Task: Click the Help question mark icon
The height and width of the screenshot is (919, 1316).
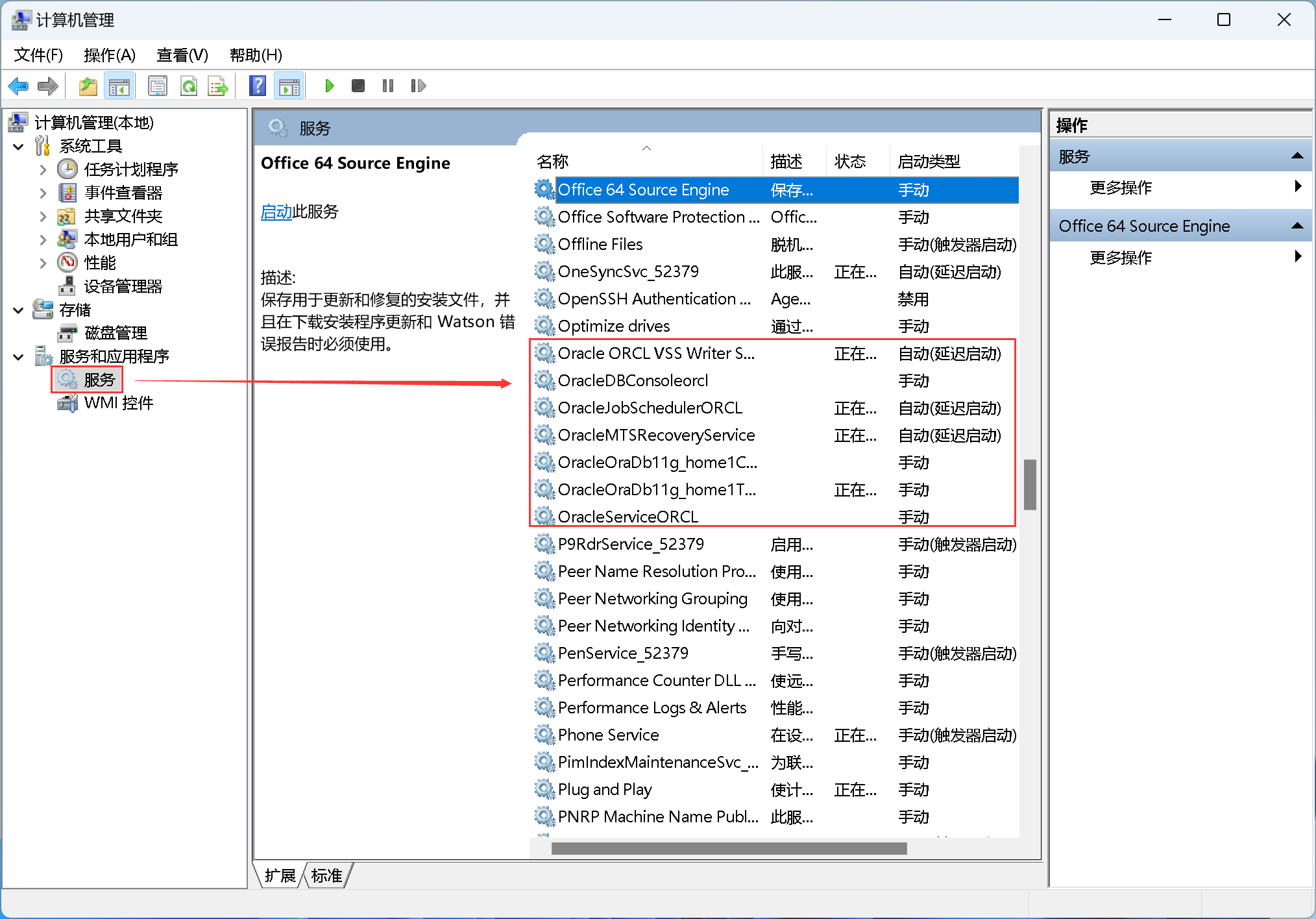Action: click(258, 86)
